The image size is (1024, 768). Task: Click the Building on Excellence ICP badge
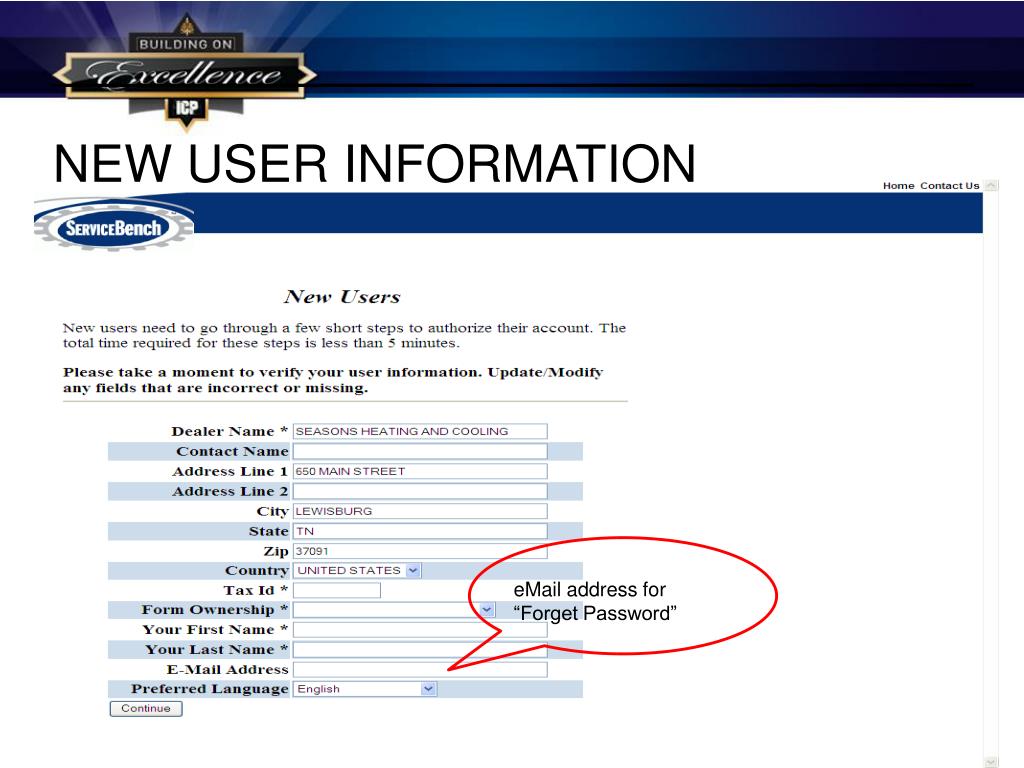185,72
